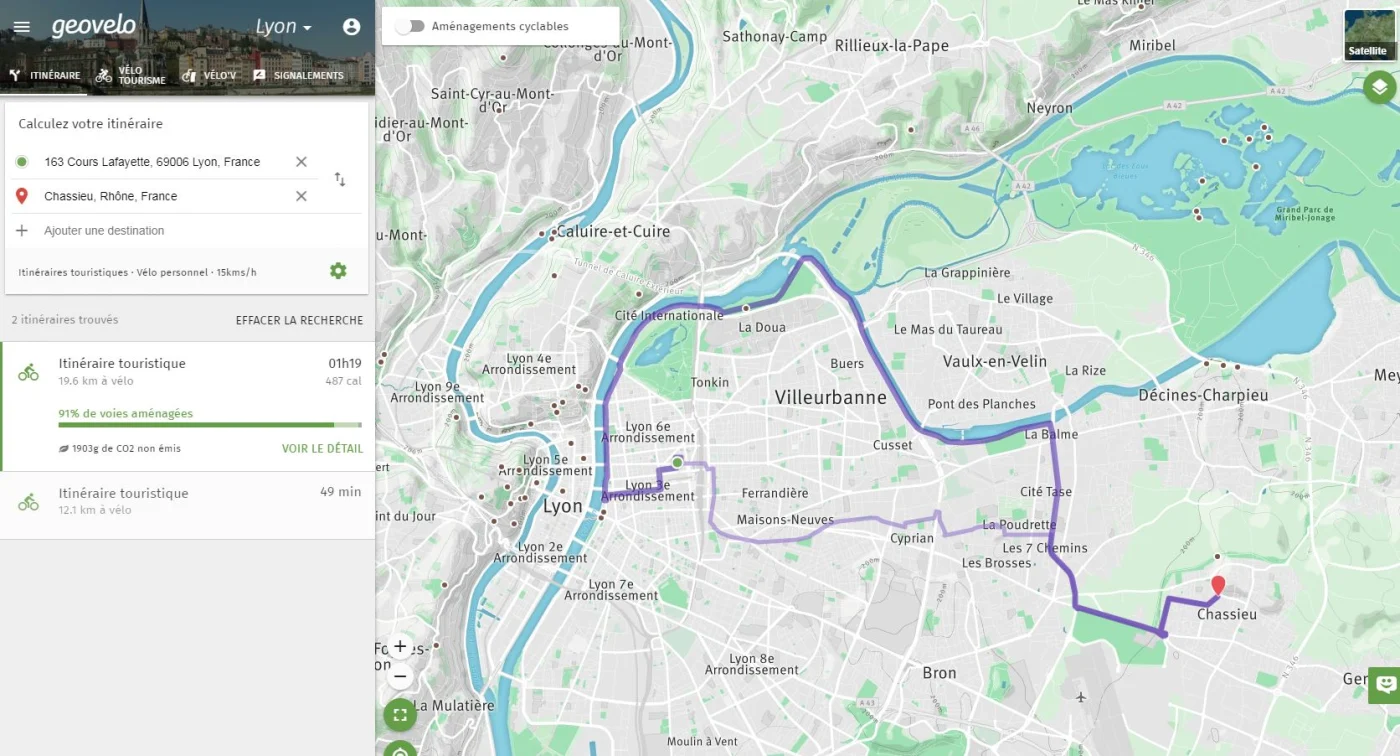Image resolution: width=1400 pixels, height=756 pixels.
Task: Click the bike icon of 01h19 itinerary
Action: point(28,373)
